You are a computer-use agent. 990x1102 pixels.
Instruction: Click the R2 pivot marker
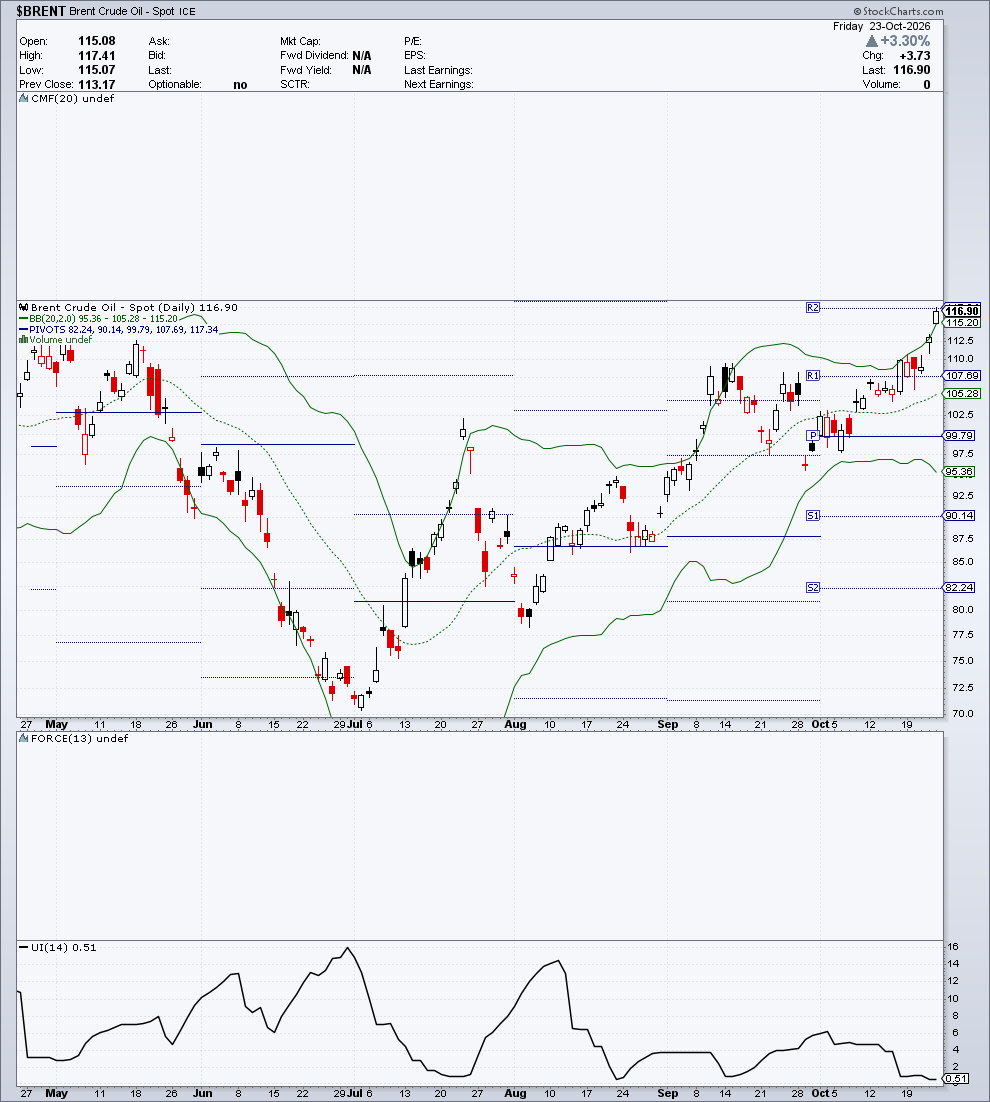pyautogui.click(x=813, y=308)
